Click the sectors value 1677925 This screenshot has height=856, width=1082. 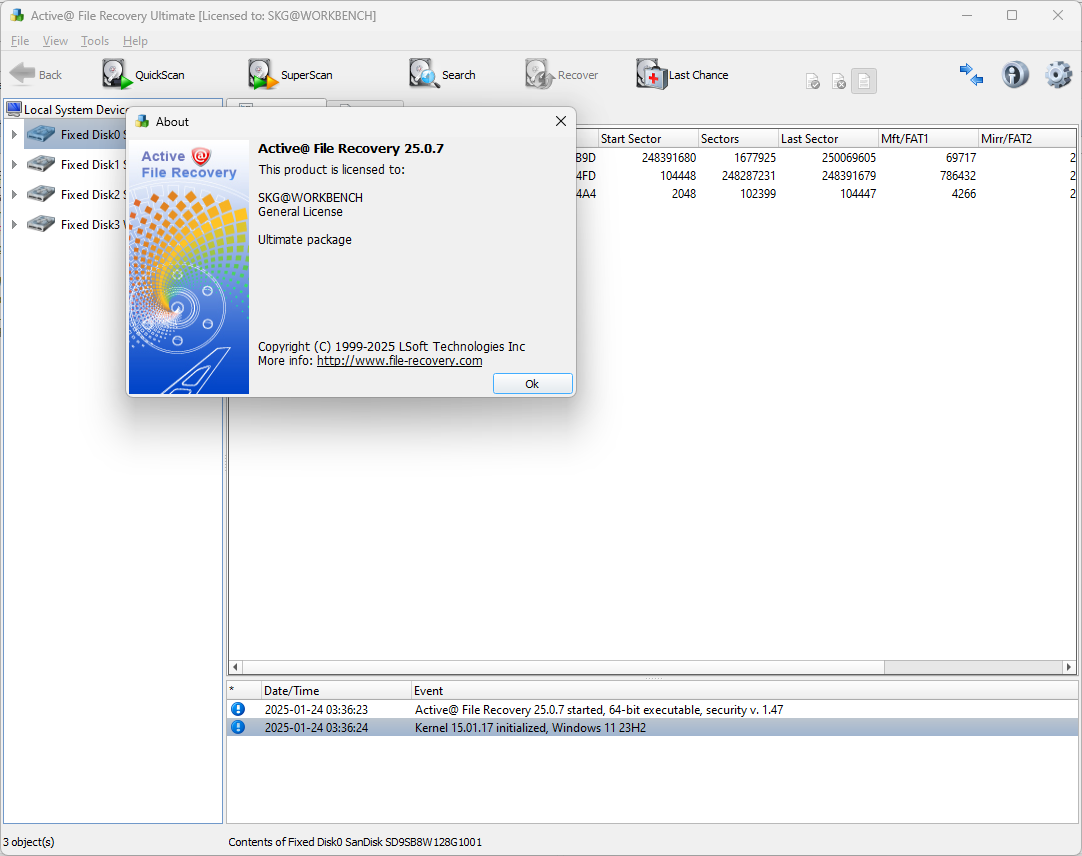coord(755,157)
